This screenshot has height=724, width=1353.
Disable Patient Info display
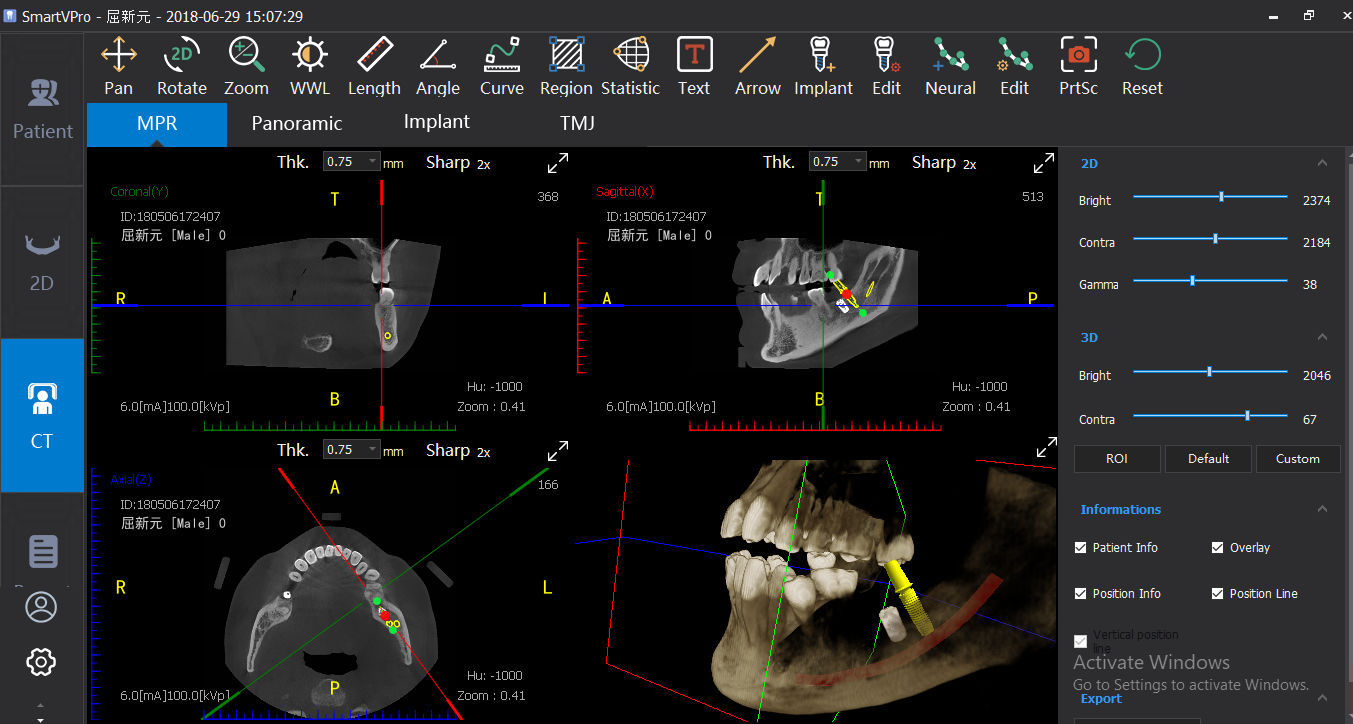coord(1080,547)
